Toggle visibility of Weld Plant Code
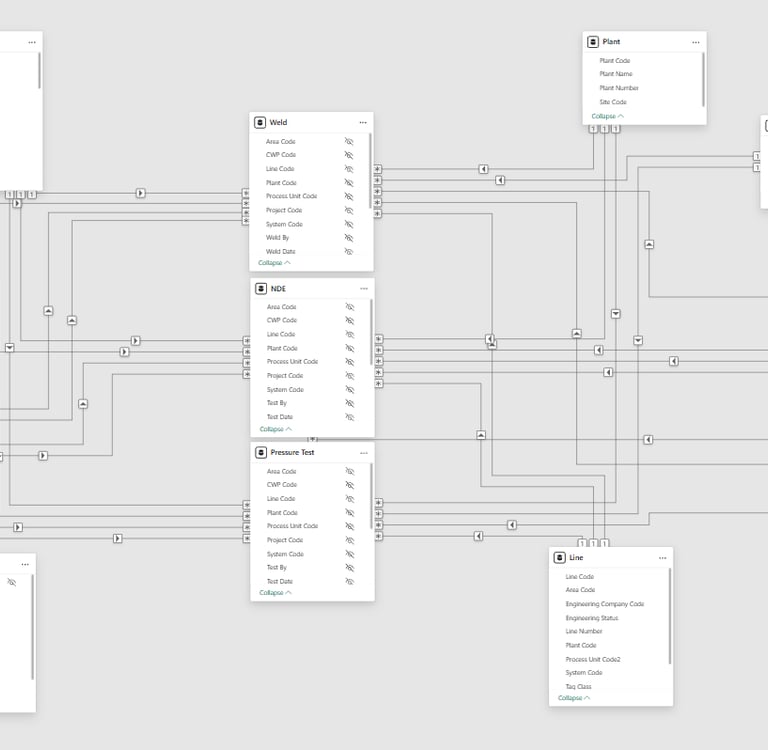This screenshot has height=750, width=768. pos(349,183)
